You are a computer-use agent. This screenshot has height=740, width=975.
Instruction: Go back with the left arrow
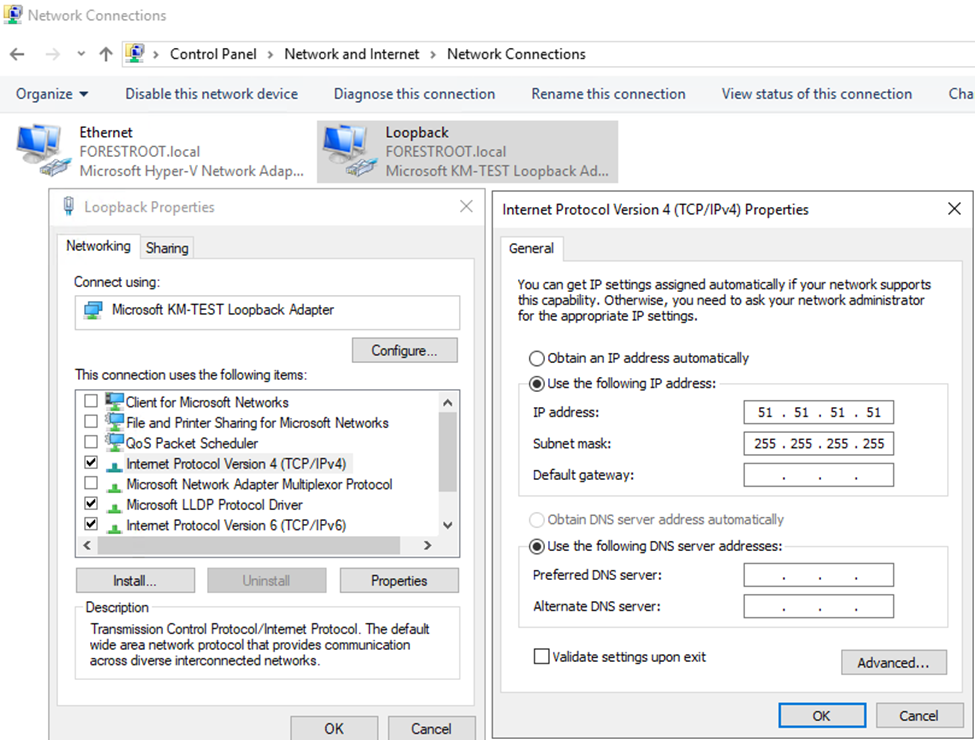coord(17,54)
